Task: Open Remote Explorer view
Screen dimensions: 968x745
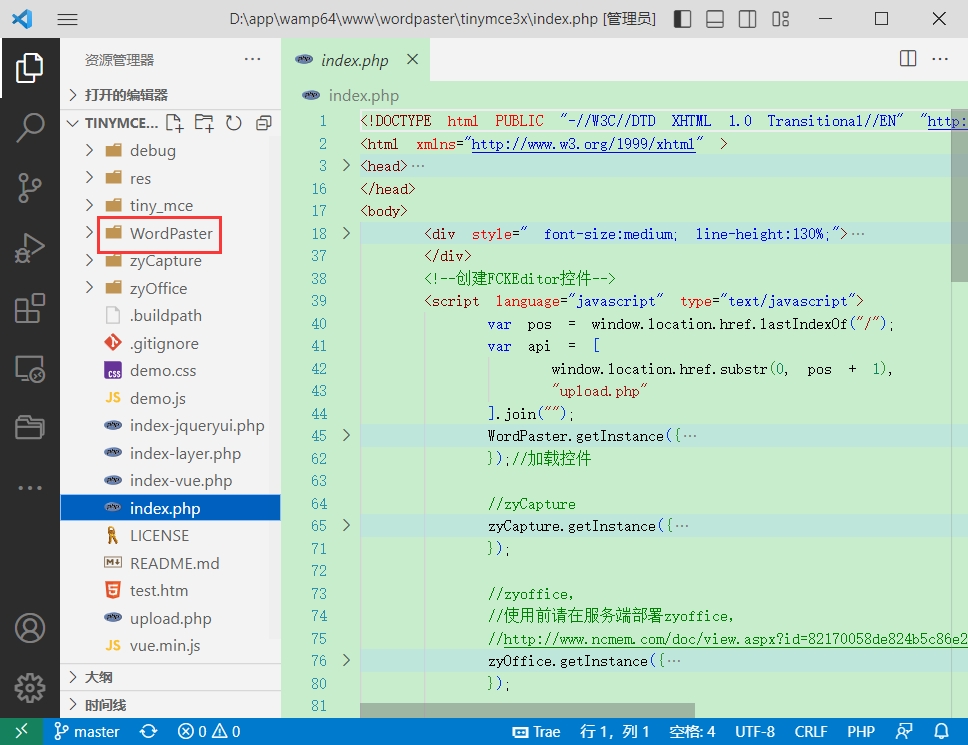Action: (30, 369)
